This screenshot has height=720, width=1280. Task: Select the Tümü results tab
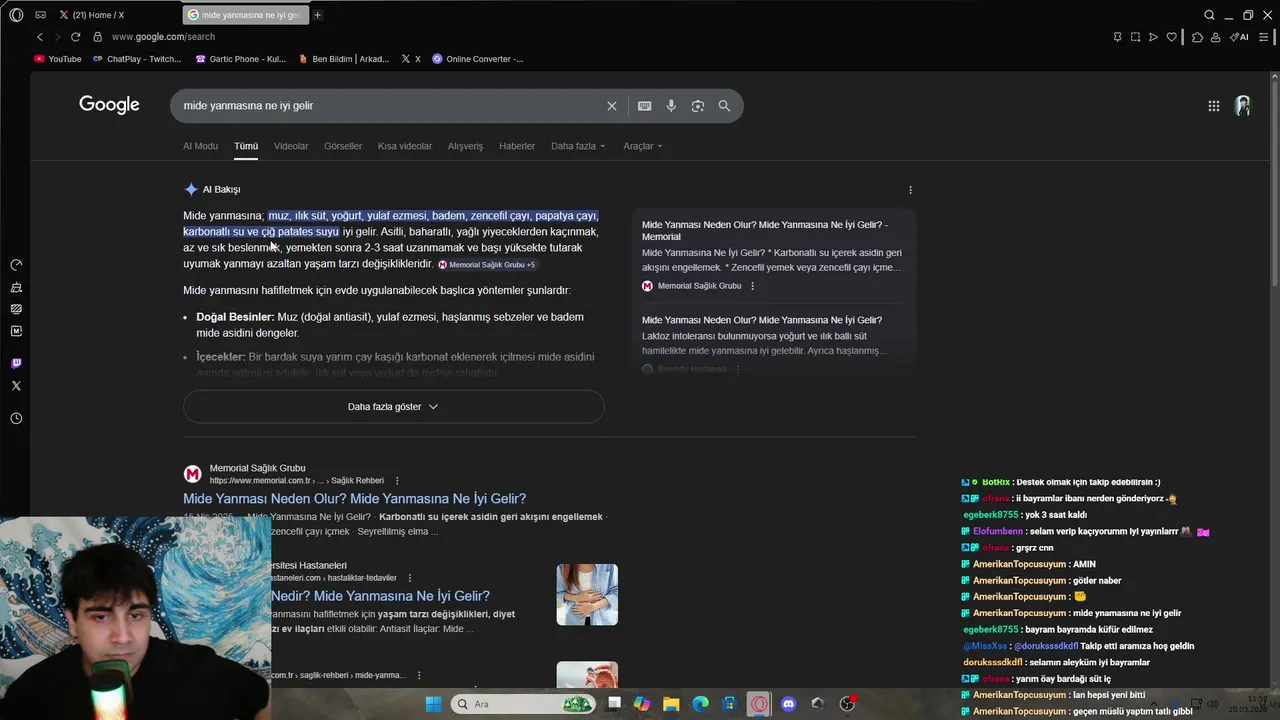246,146
